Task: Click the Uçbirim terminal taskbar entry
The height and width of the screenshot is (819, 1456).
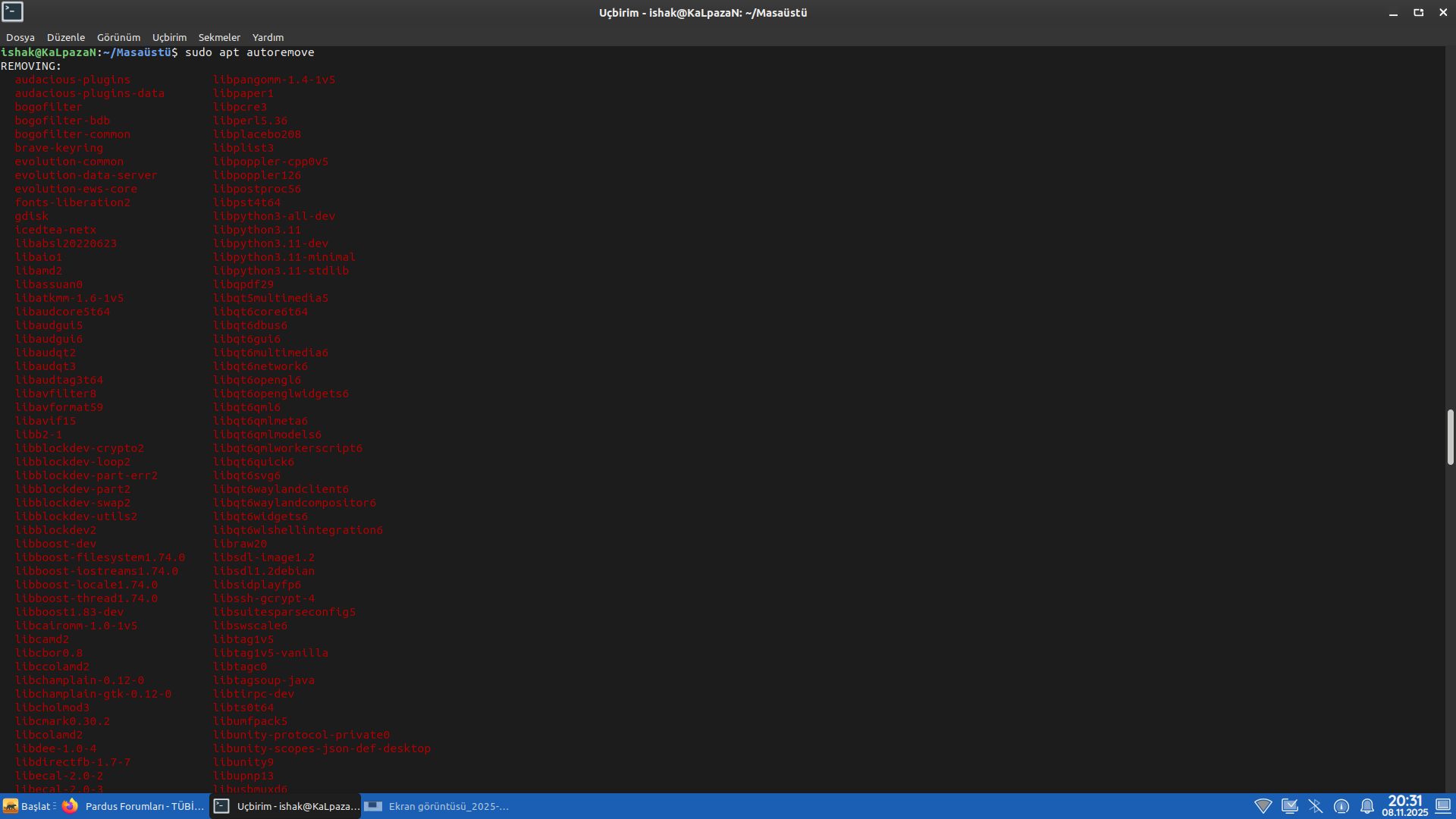Action: tap(286, 806)
